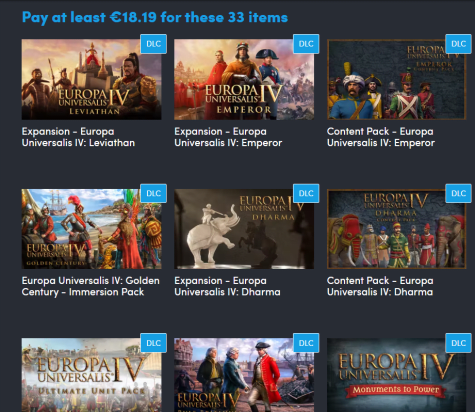Select the Dharma Content Pack artwork
475x412 pixels.
[396, 229]
